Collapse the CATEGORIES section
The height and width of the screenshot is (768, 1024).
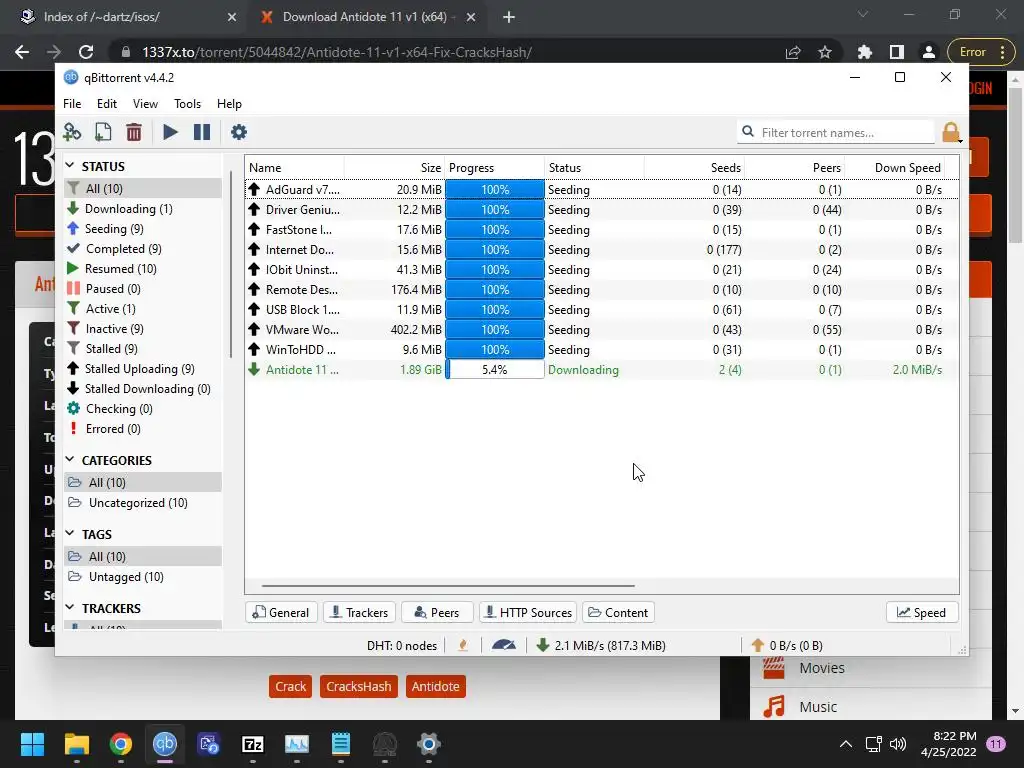point(70,460)
